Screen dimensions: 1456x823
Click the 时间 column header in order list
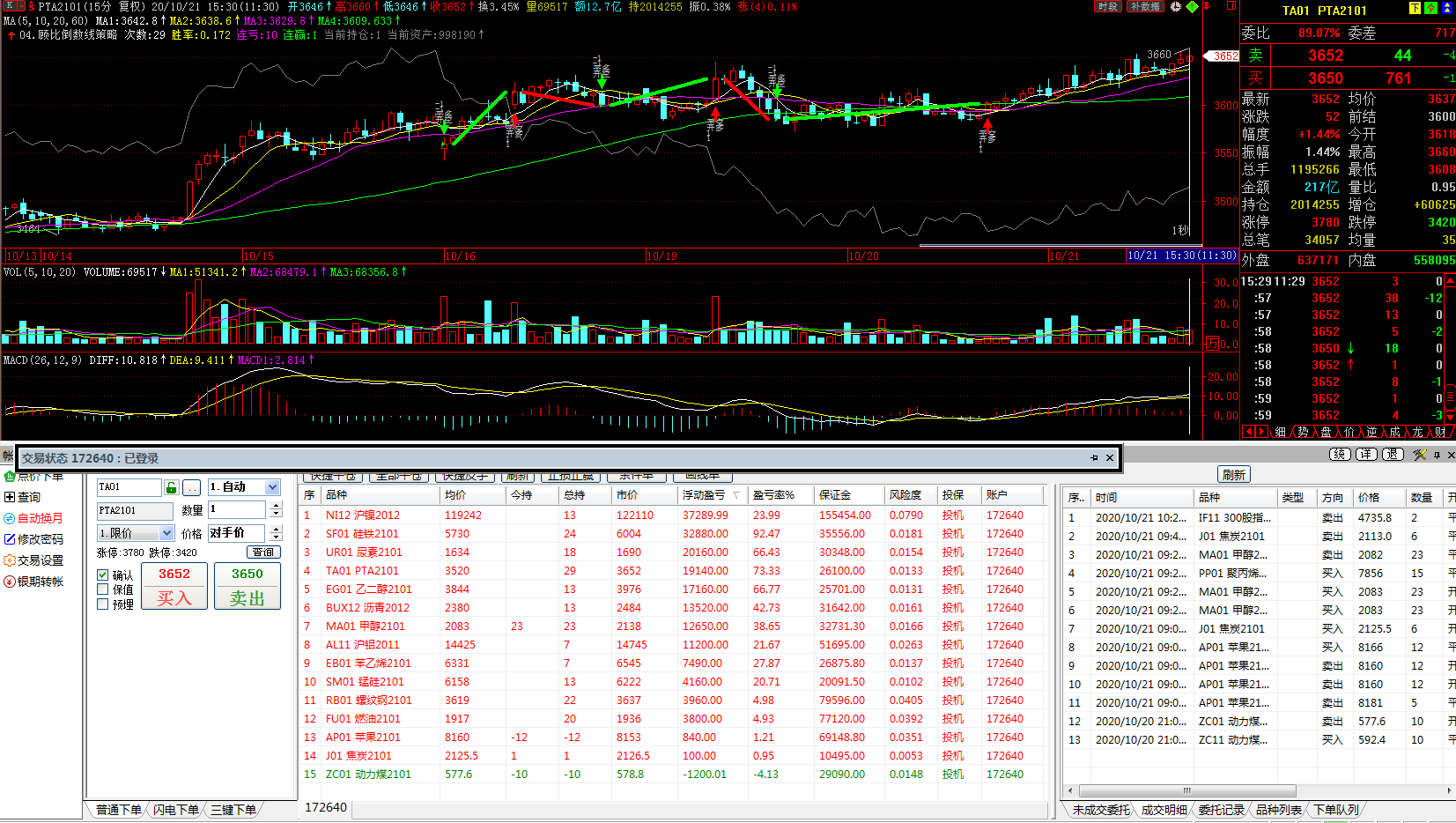[x=1142, y=498]
